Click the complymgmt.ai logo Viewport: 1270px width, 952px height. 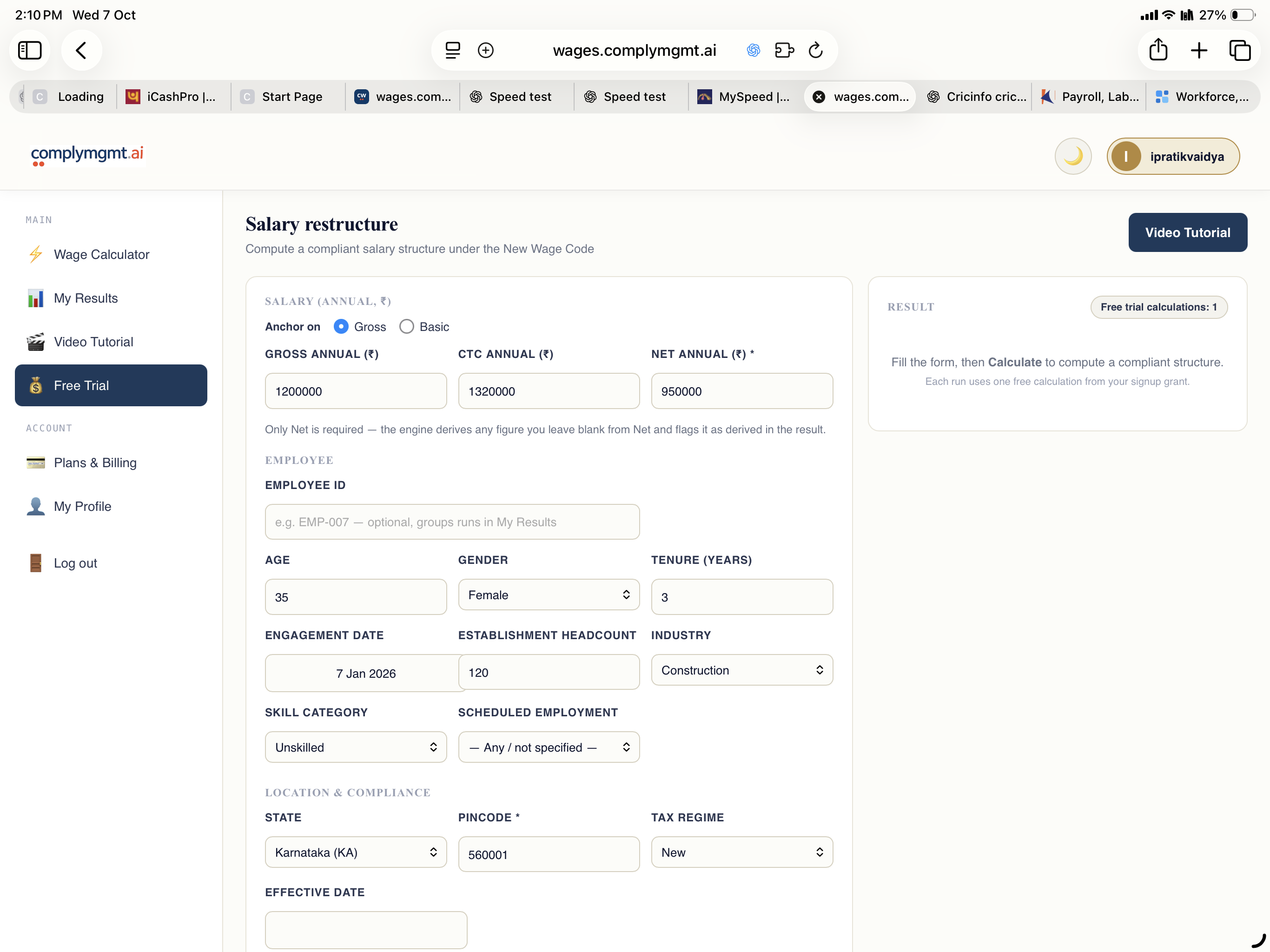click(x=87, y=155)
